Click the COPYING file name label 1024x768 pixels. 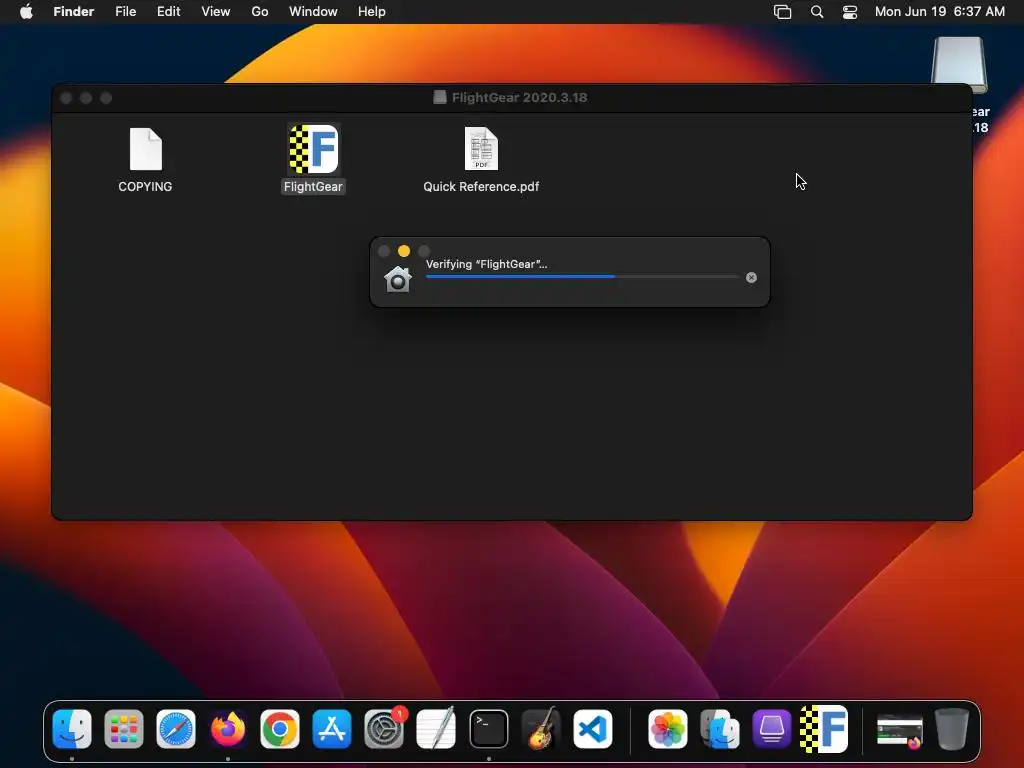[145, 187]
